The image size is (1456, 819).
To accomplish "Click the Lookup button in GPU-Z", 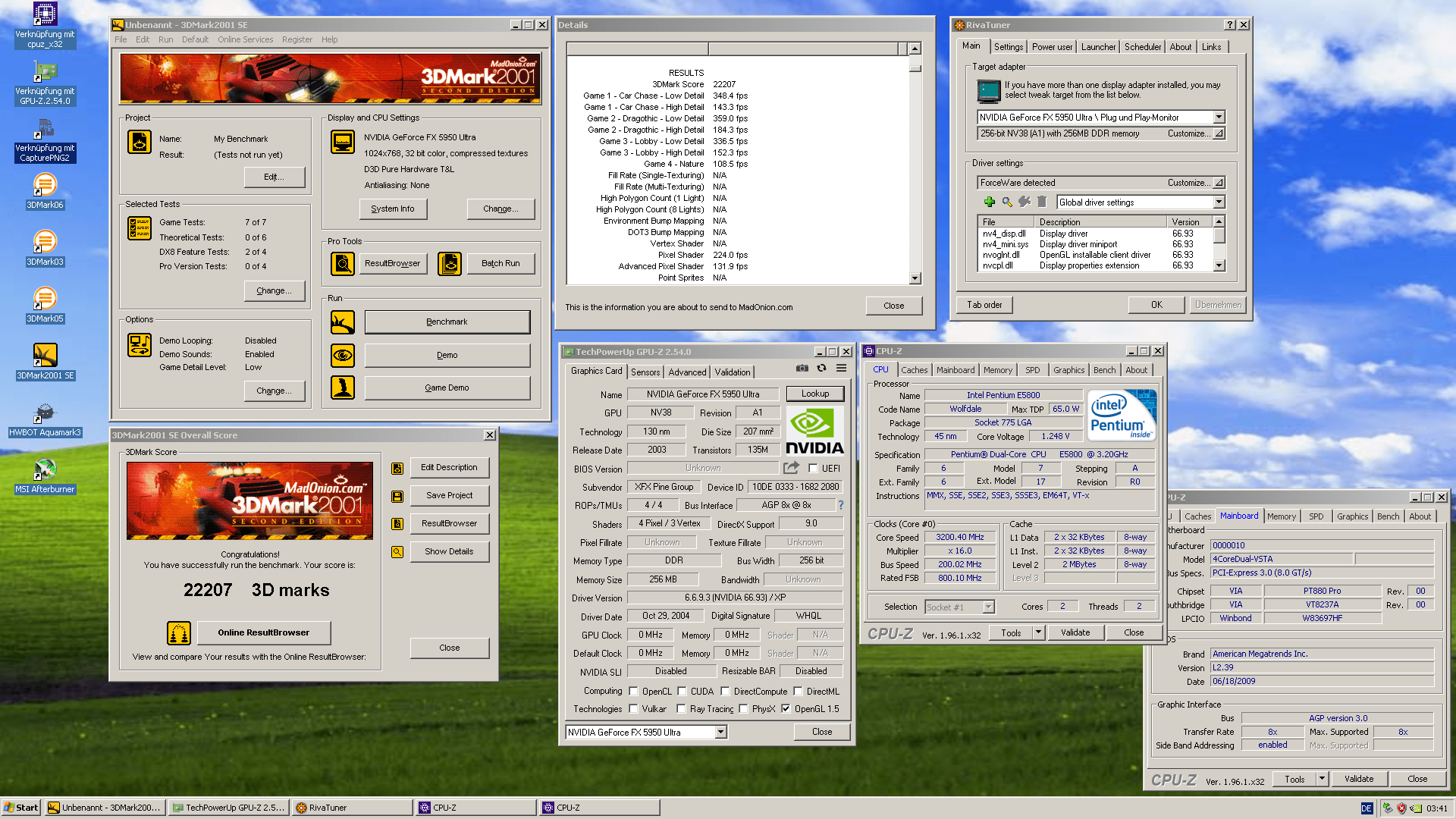I will point(815,394).
